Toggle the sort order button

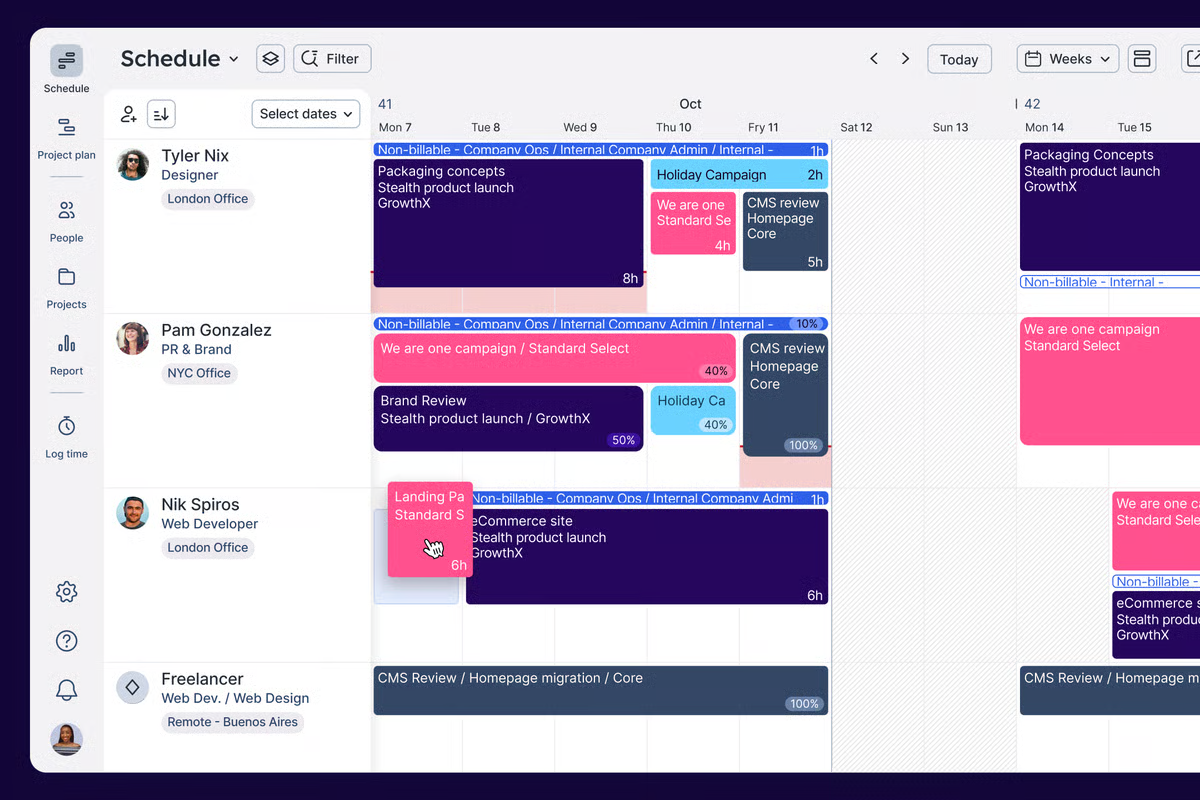click(161, 114)
